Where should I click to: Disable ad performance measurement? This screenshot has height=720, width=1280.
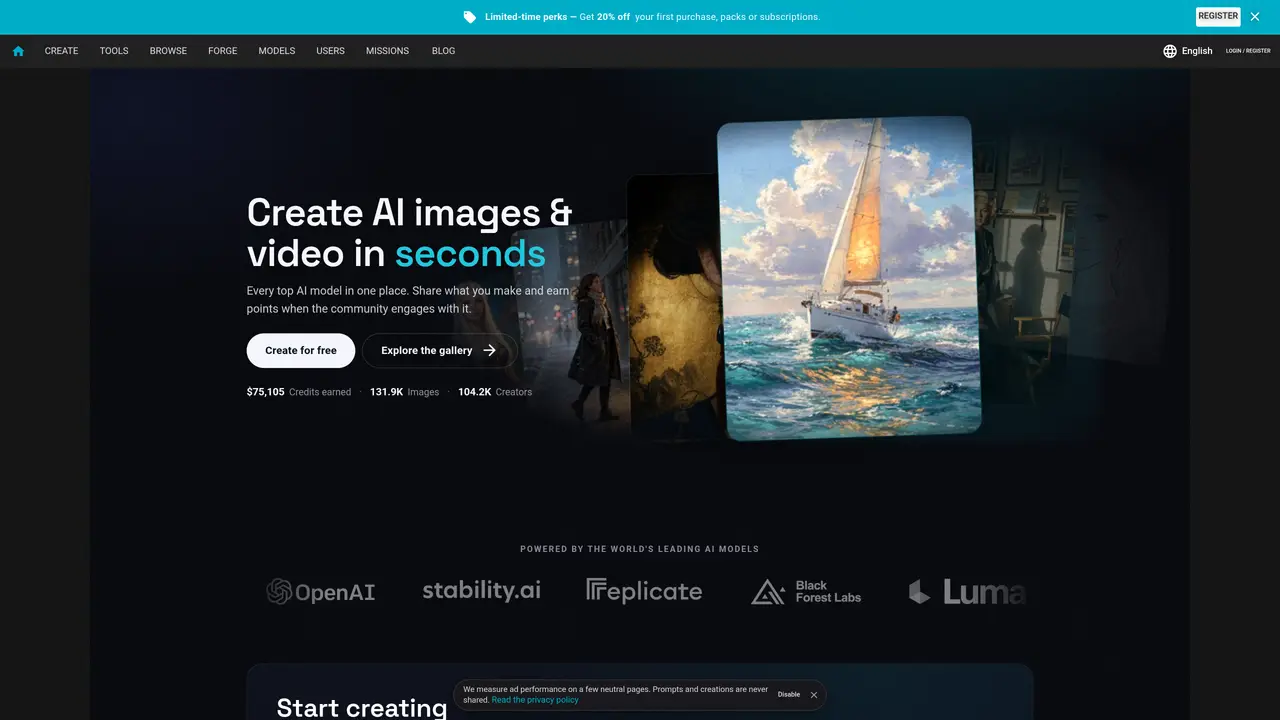point(789,695)
